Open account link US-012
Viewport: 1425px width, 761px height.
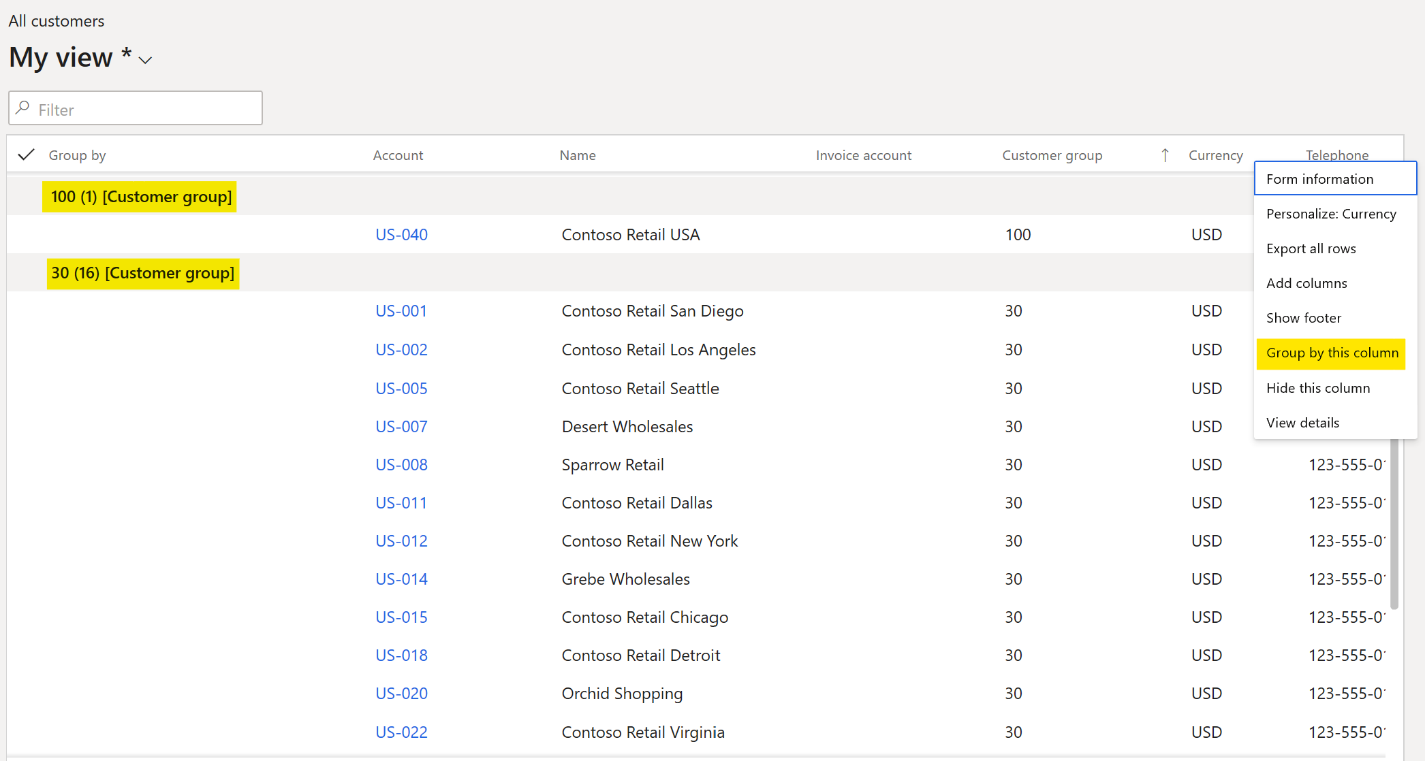click(402, 541)
